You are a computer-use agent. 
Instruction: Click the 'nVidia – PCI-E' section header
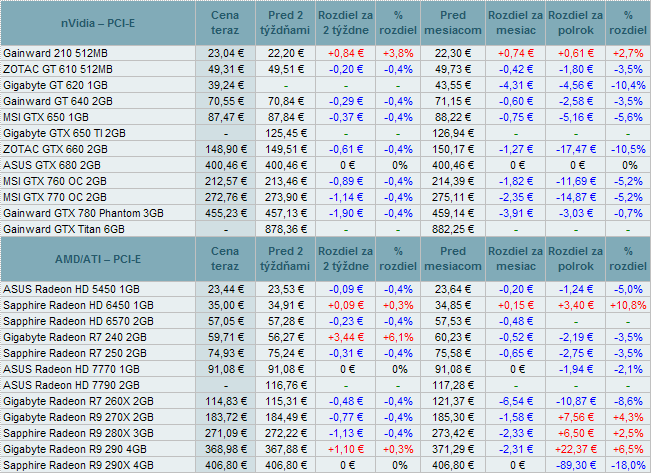[x=98, y=23]
